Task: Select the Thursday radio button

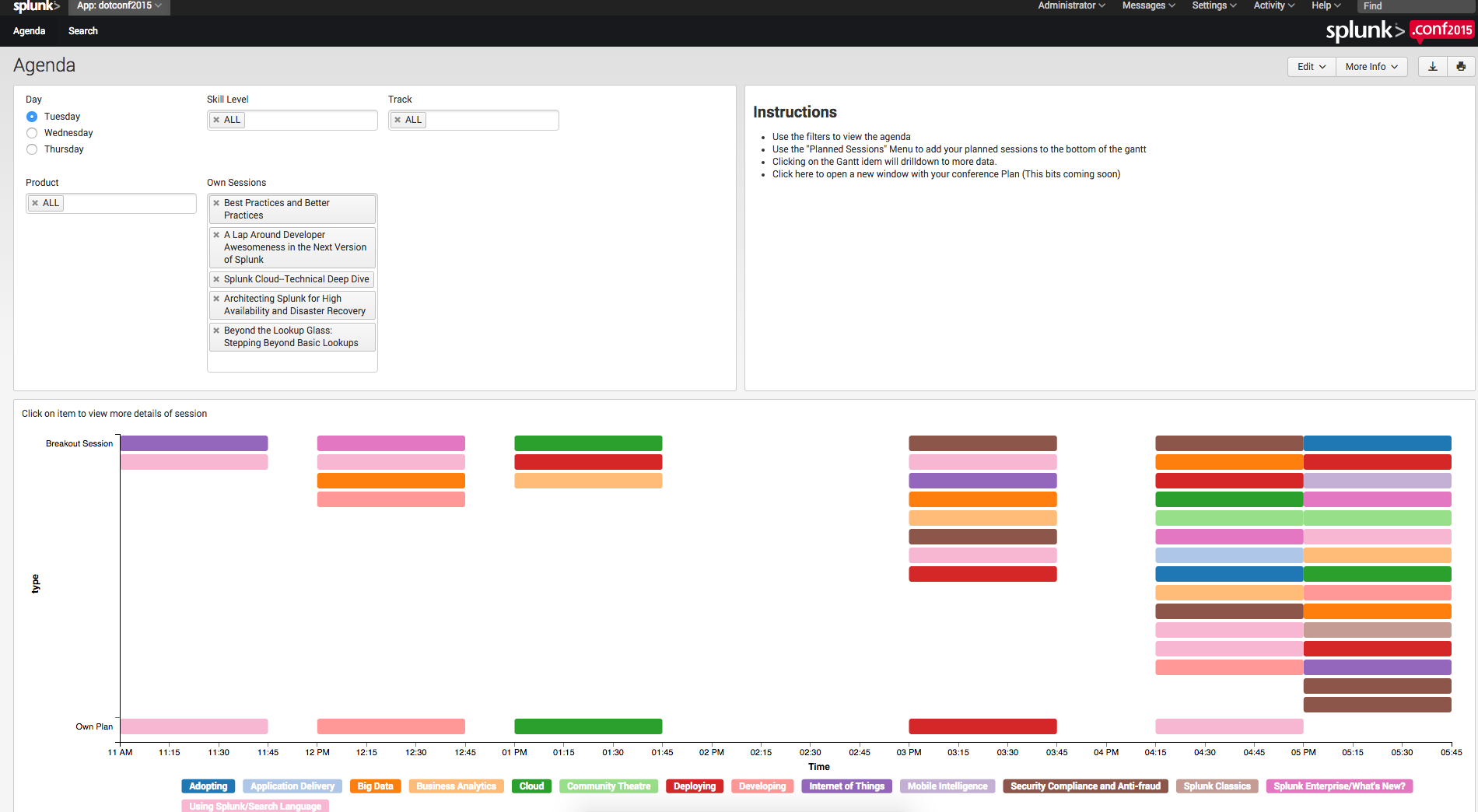Action: (32, 149)
